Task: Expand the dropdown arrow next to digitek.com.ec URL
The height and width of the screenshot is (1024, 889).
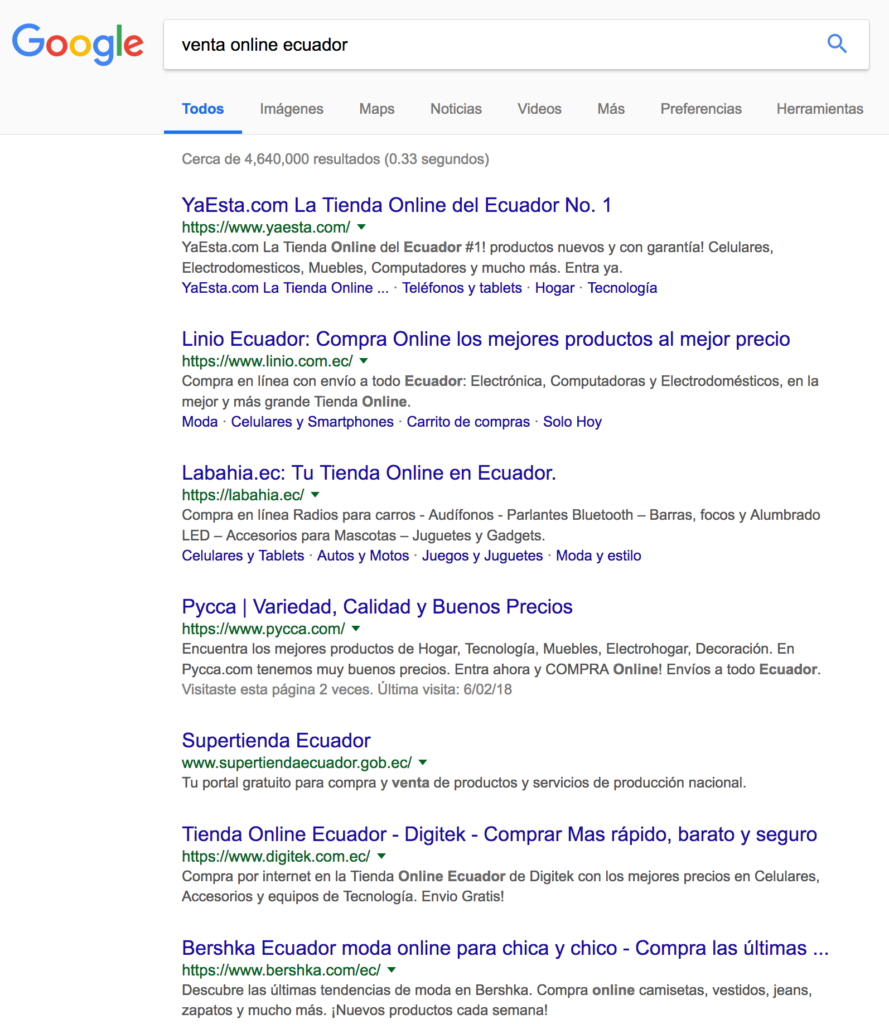Action: tap(381, 856)
